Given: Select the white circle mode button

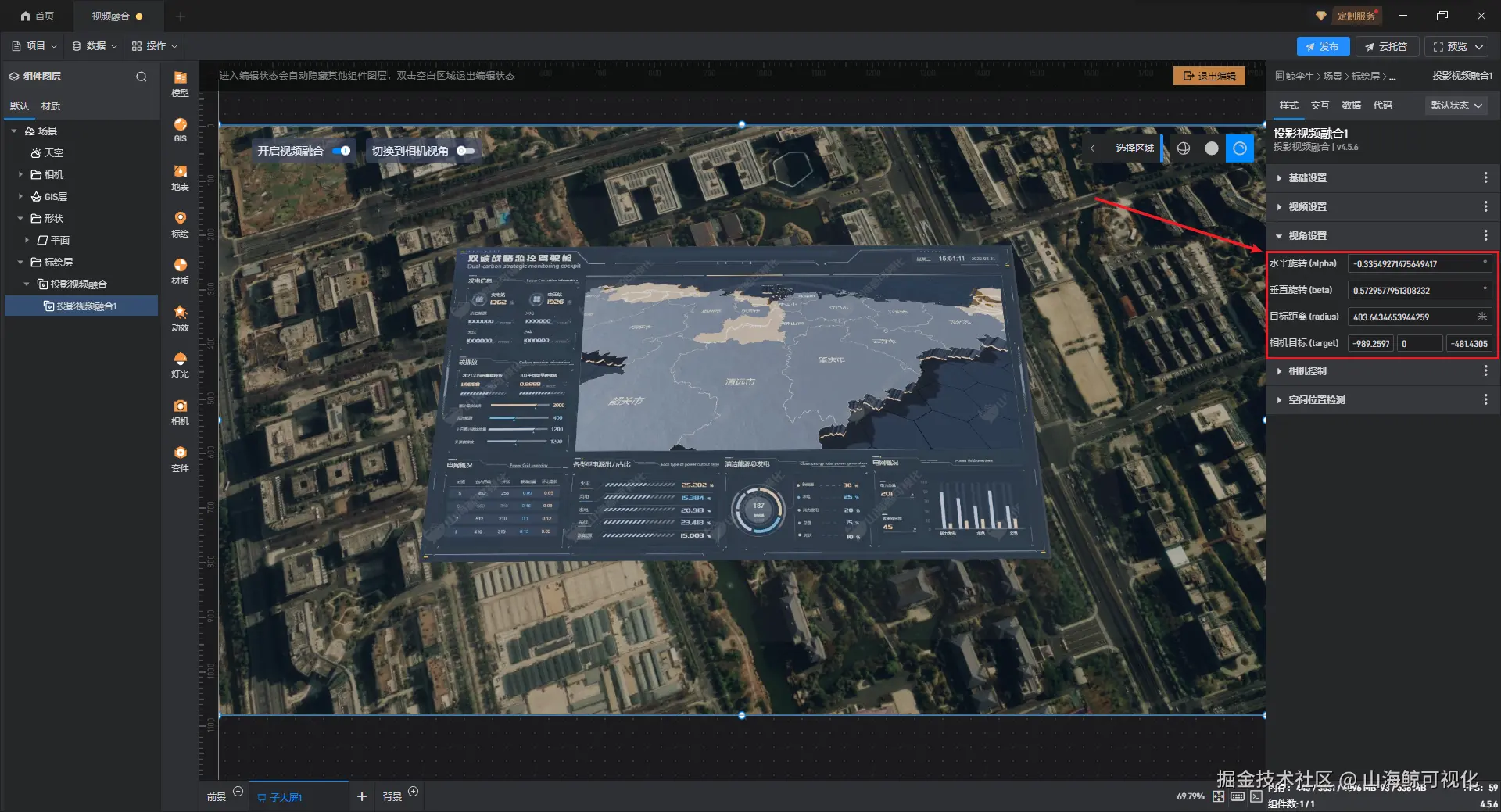Looking at the screenshot, I should coord(1212,148).
